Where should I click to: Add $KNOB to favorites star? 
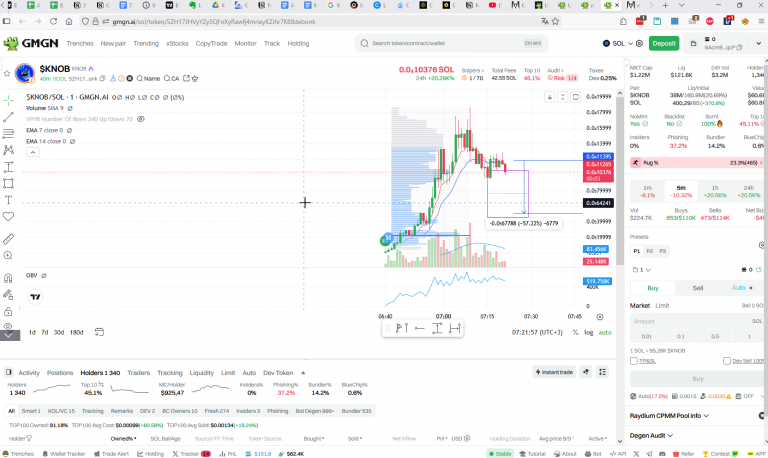(x=7, y=73)
